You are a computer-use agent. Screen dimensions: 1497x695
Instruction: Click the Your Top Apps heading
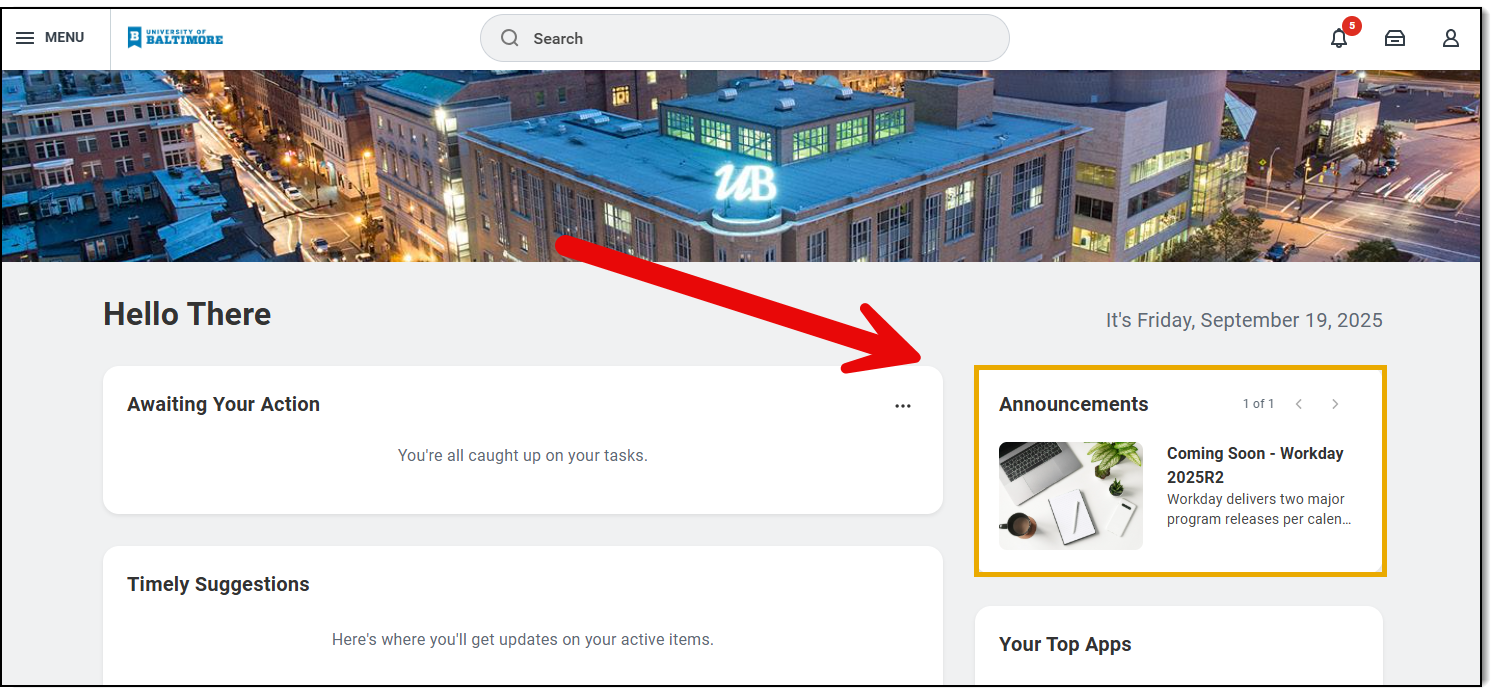[1065, 644]
